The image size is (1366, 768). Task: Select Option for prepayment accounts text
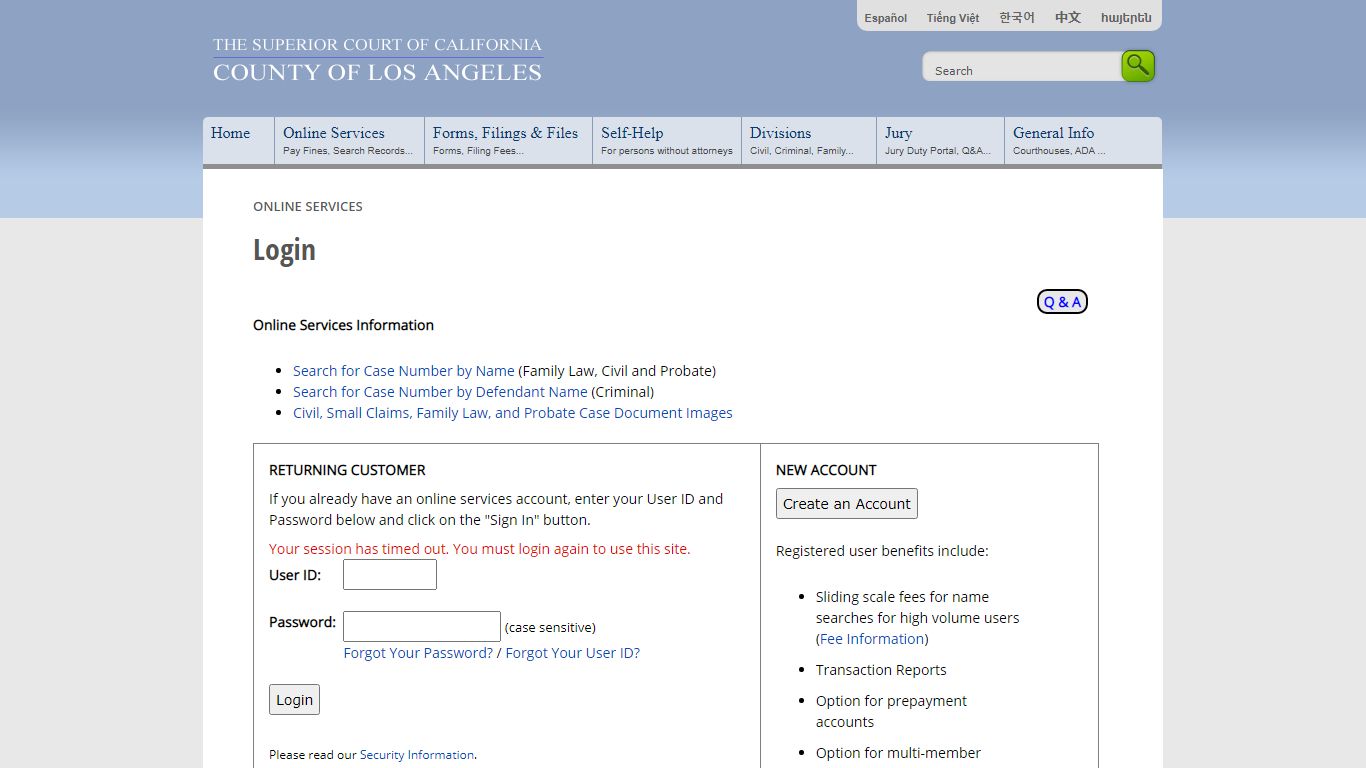coord(891,712)
